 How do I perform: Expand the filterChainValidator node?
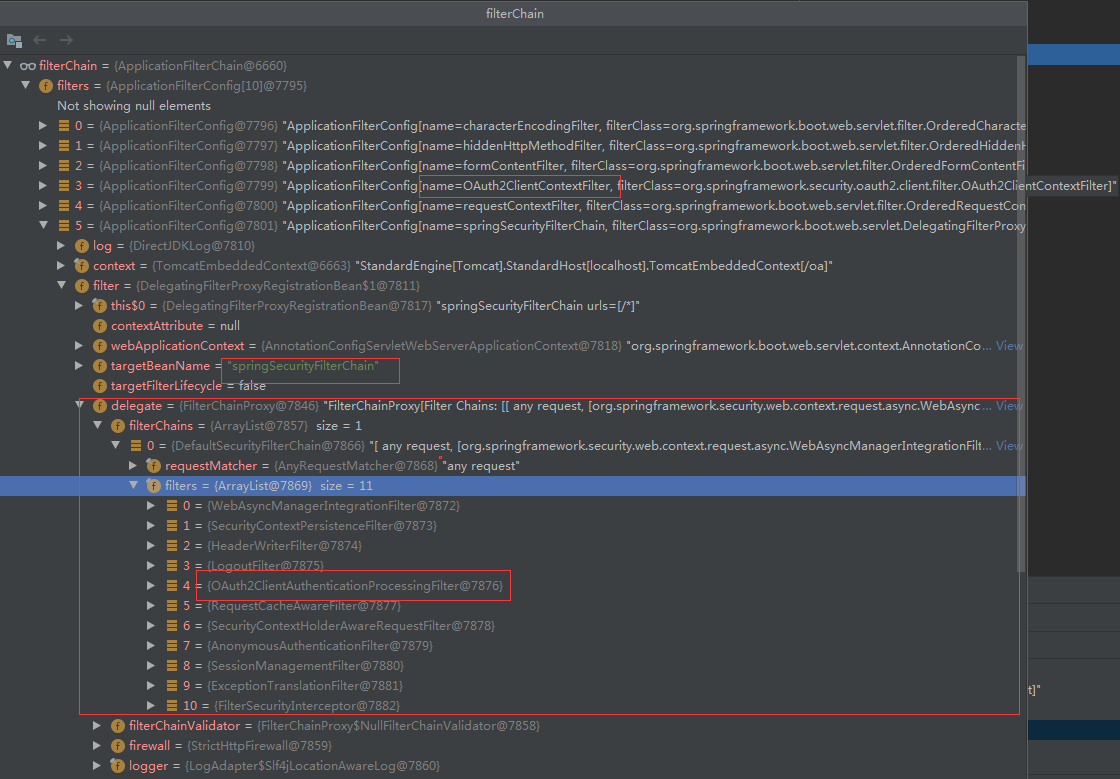click(97, 725)
